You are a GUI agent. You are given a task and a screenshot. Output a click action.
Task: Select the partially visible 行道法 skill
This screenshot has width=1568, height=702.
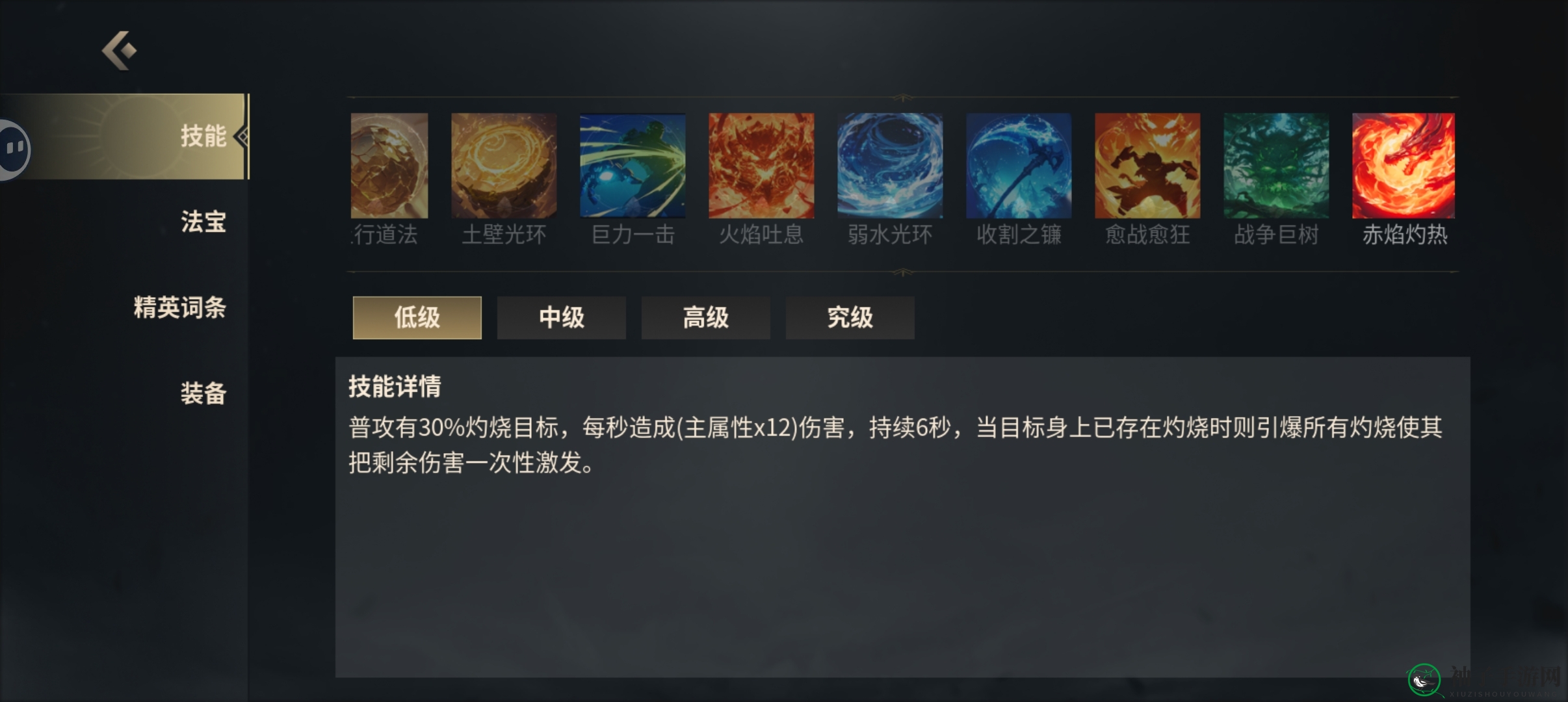pyautogui.click(x=389, y=166)
